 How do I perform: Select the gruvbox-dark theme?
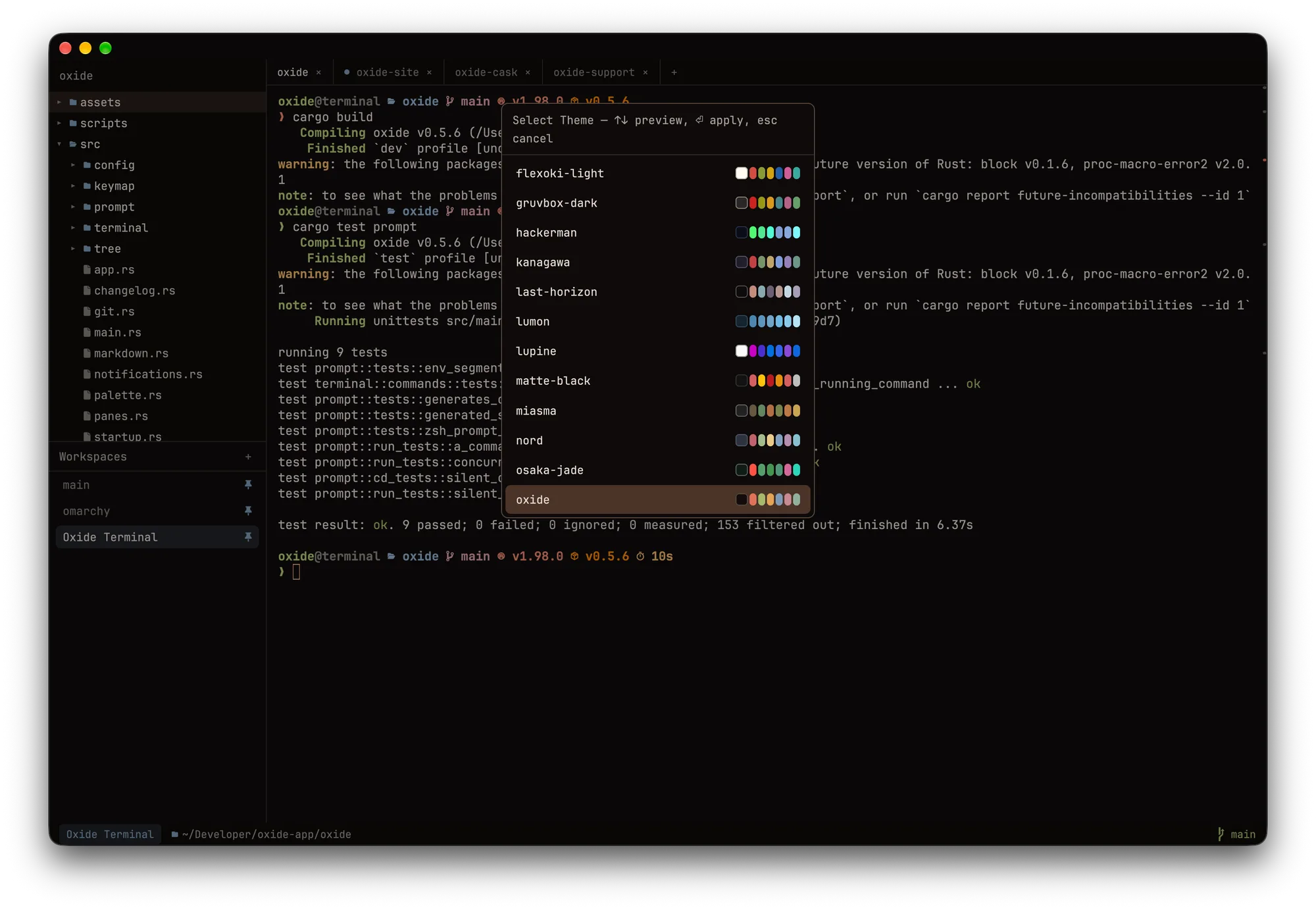click(x=657, y=203)
